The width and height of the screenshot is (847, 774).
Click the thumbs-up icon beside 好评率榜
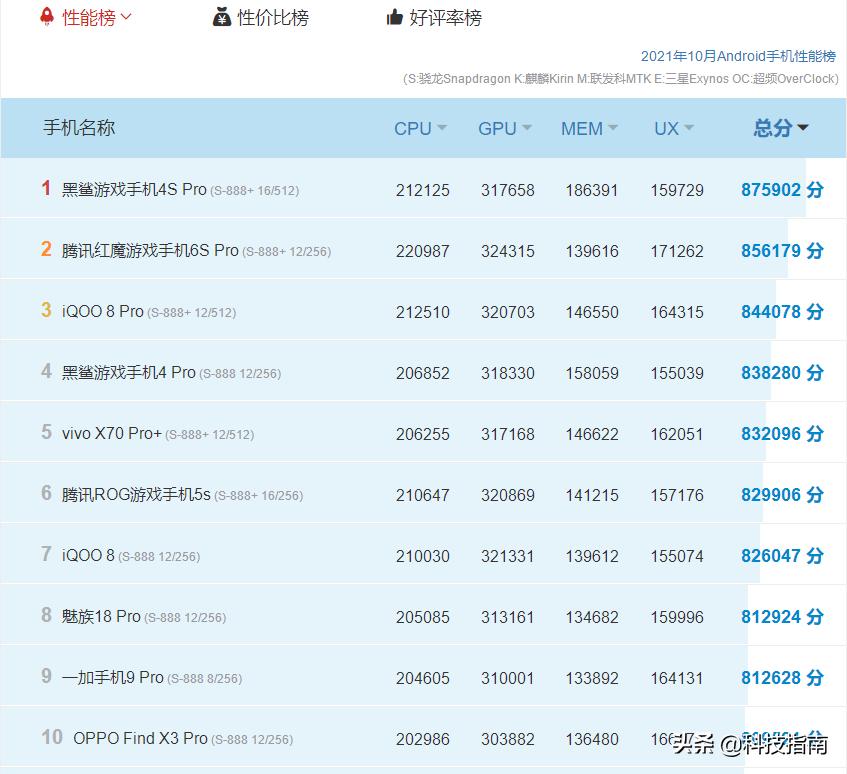396,17
